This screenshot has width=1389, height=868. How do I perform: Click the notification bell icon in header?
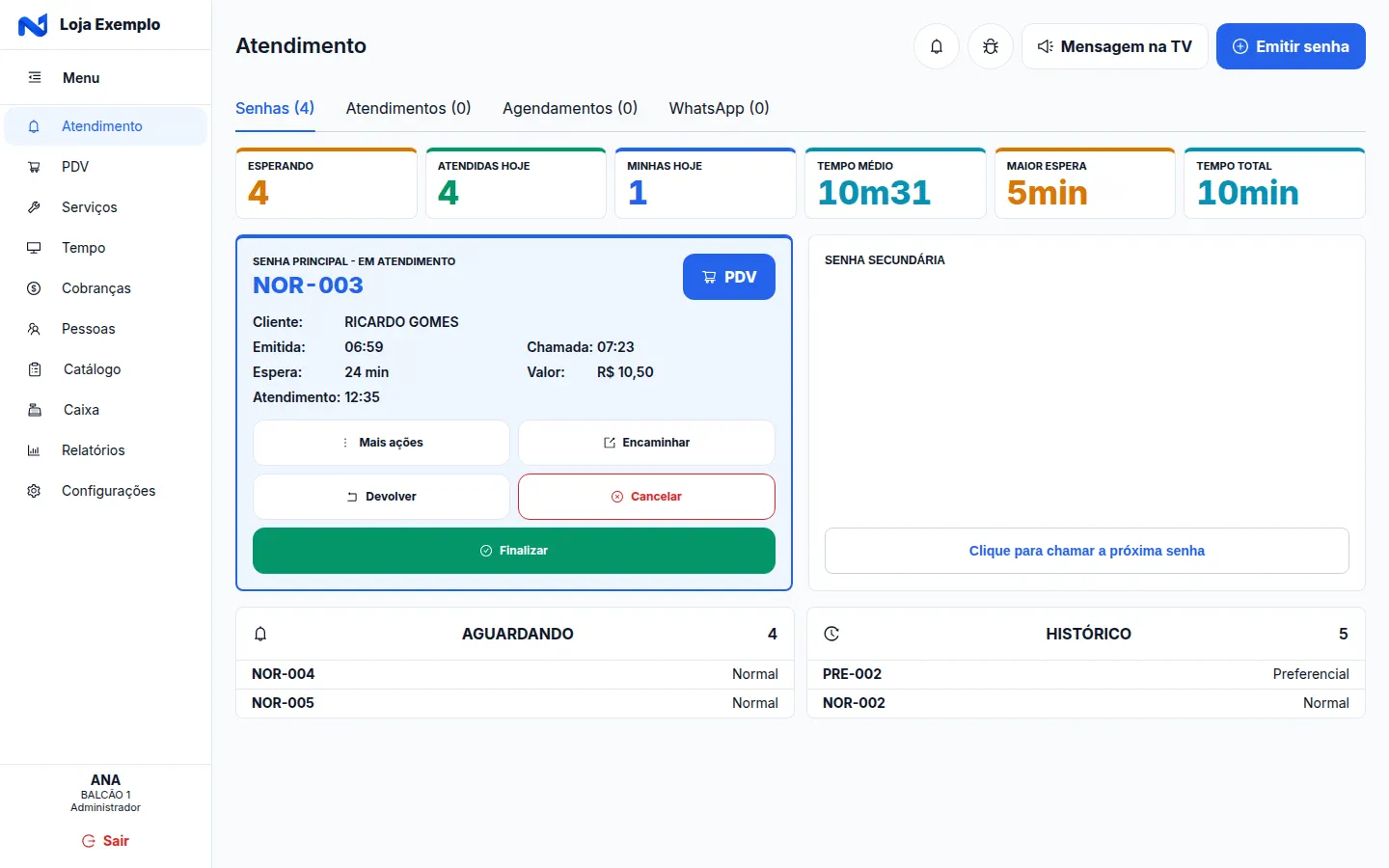pyautogui.click(x=936, y=46)
